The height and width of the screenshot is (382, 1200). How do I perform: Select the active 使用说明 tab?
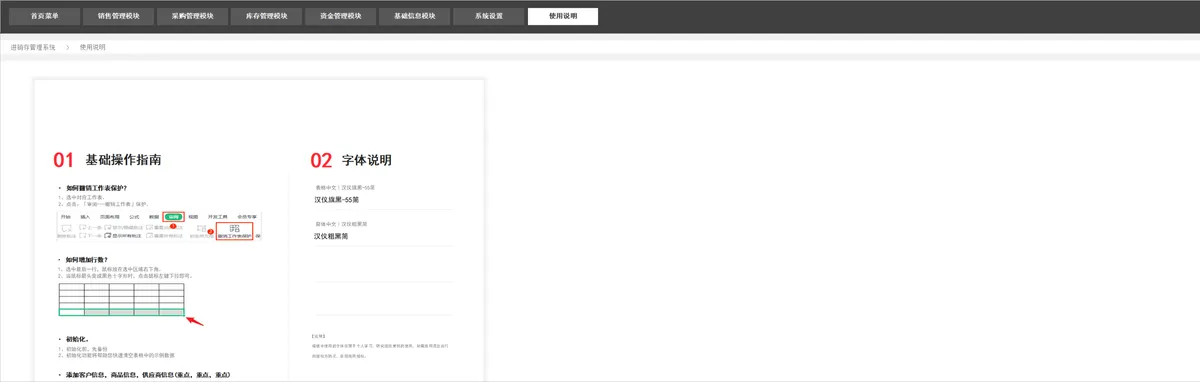pos(563,16)
